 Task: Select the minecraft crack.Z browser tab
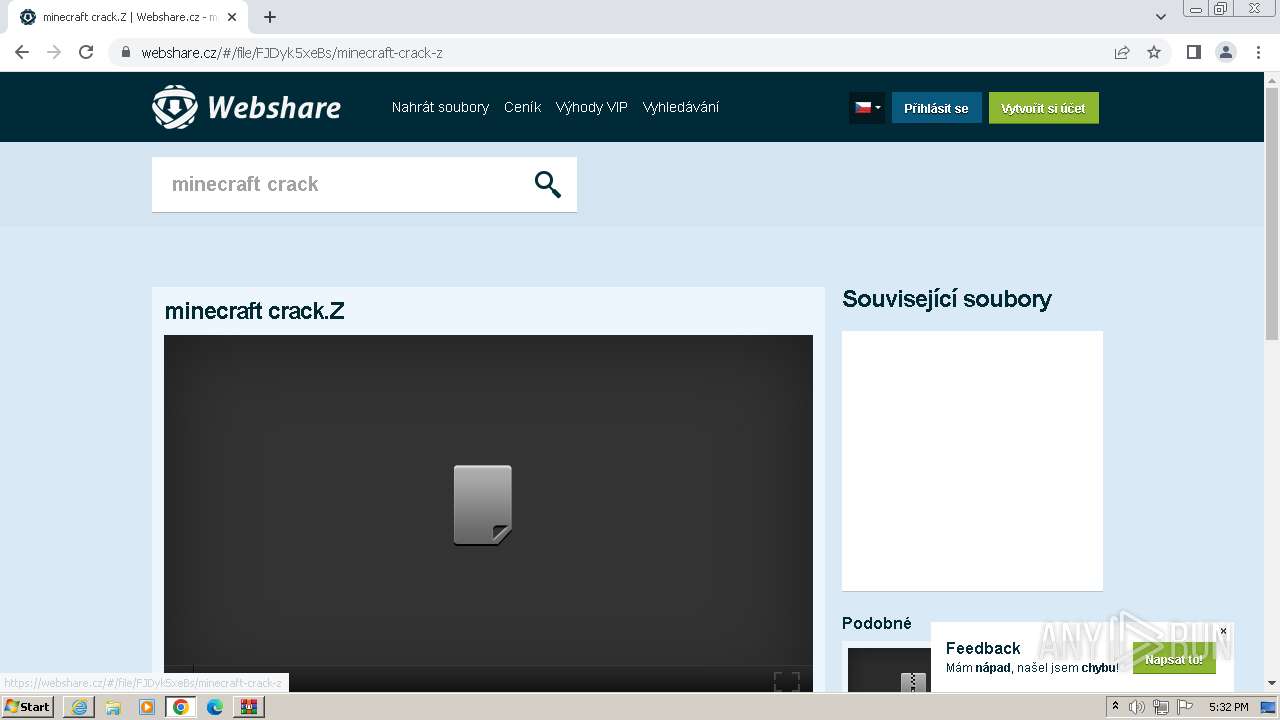(x=128, y=17)
